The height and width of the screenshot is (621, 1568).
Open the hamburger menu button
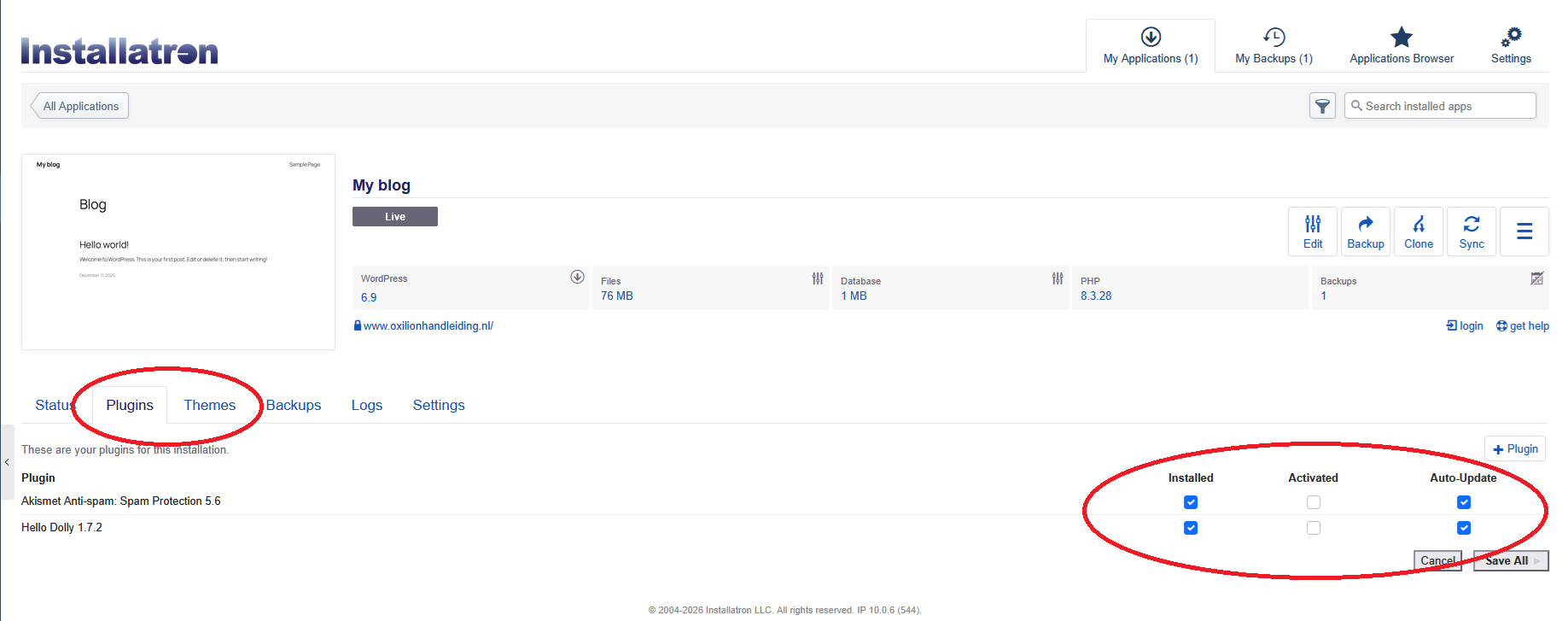[x=1524, y=231]
